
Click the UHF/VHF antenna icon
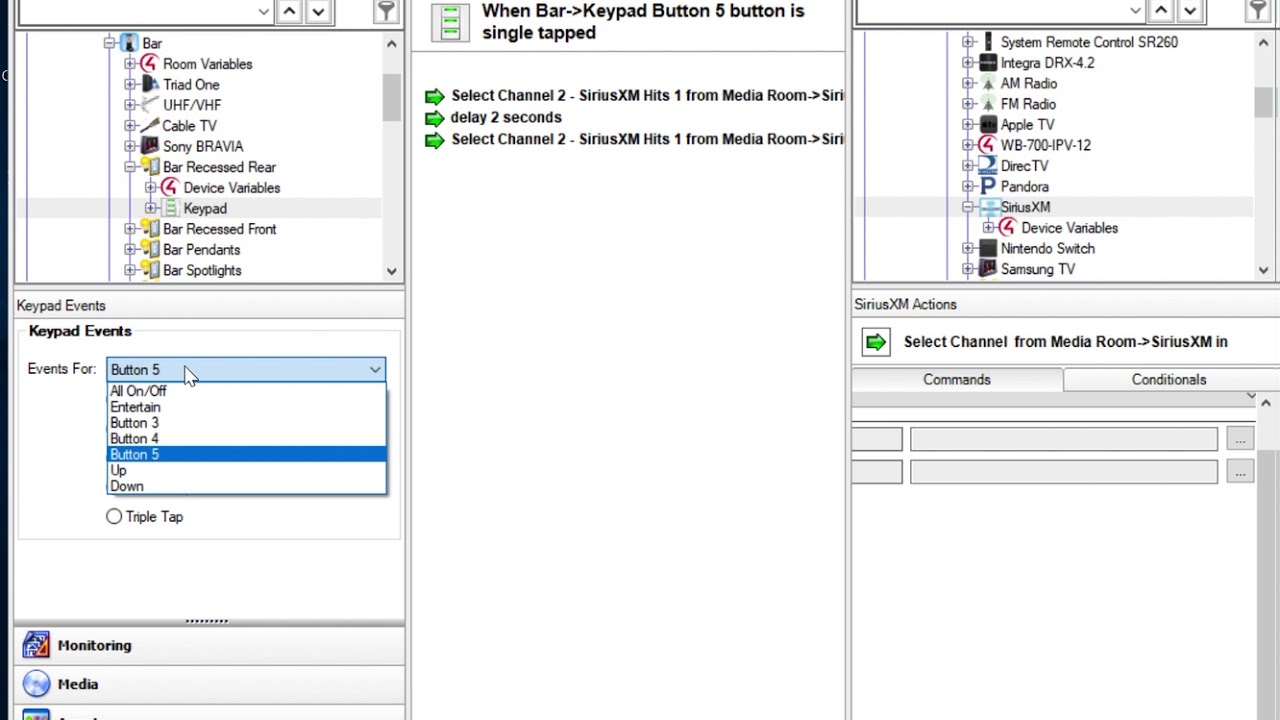[x=149, y=105]
